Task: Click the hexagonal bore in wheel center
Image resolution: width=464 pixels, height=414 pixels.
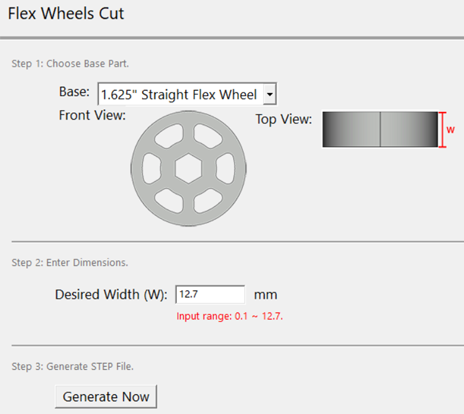Action: 188,169
